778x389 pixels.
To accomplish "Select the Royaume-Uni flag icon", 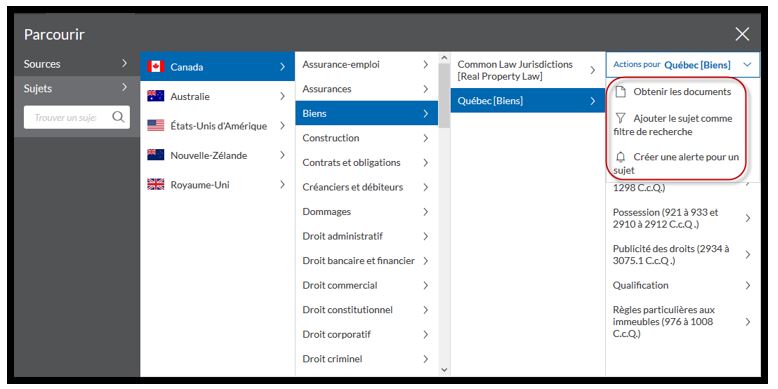I will [155, 185].
